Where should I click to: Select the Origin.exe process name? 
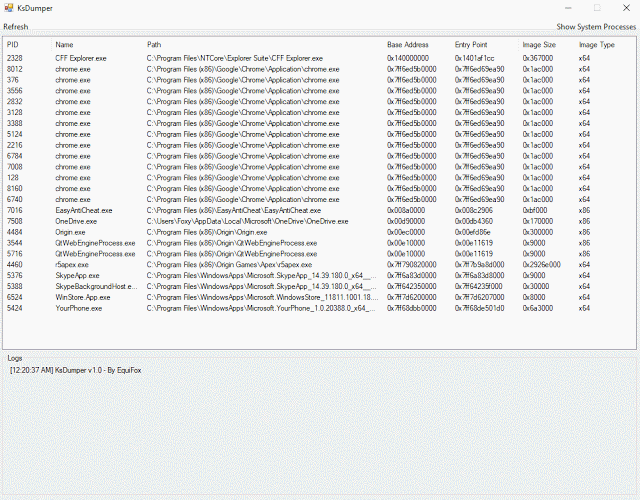click(70, 232)
